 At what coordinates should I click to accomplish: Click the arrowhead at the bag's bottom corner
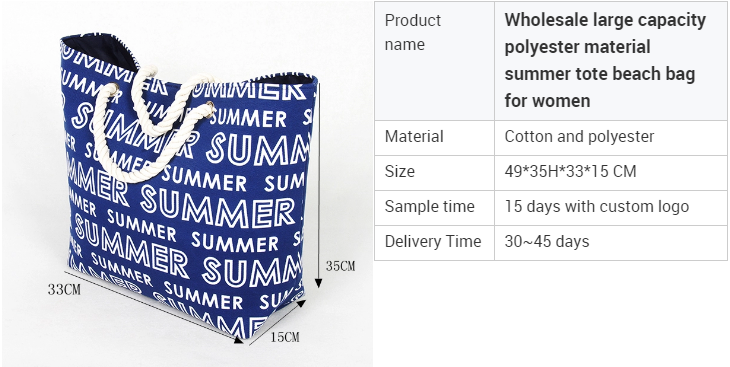click(238, 340)
